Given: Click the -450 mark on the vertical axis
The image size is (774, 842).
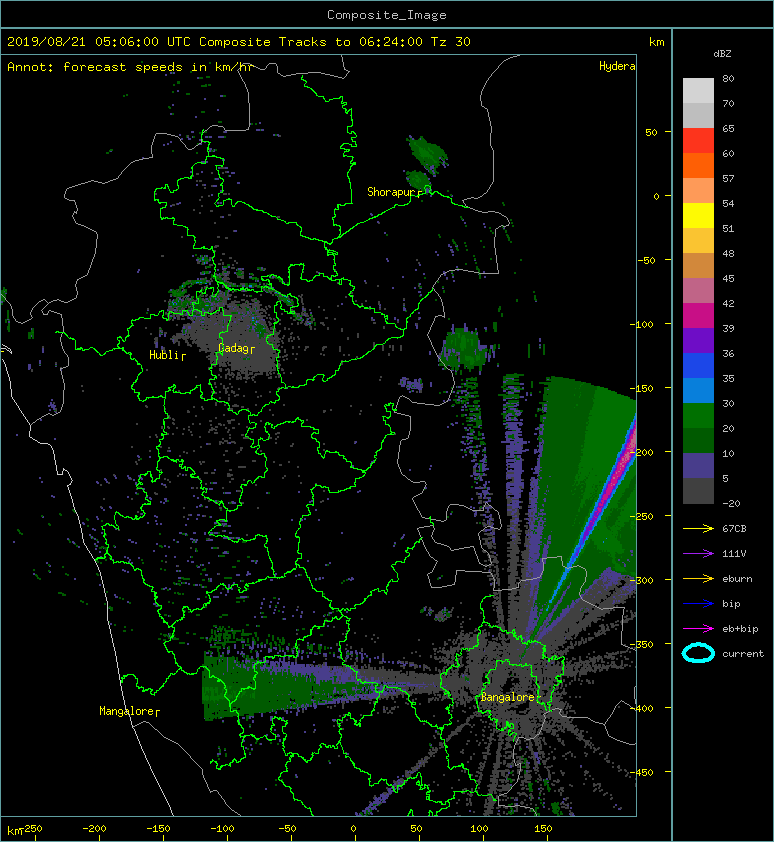Looking at the screenshot, I should point(641,772).
